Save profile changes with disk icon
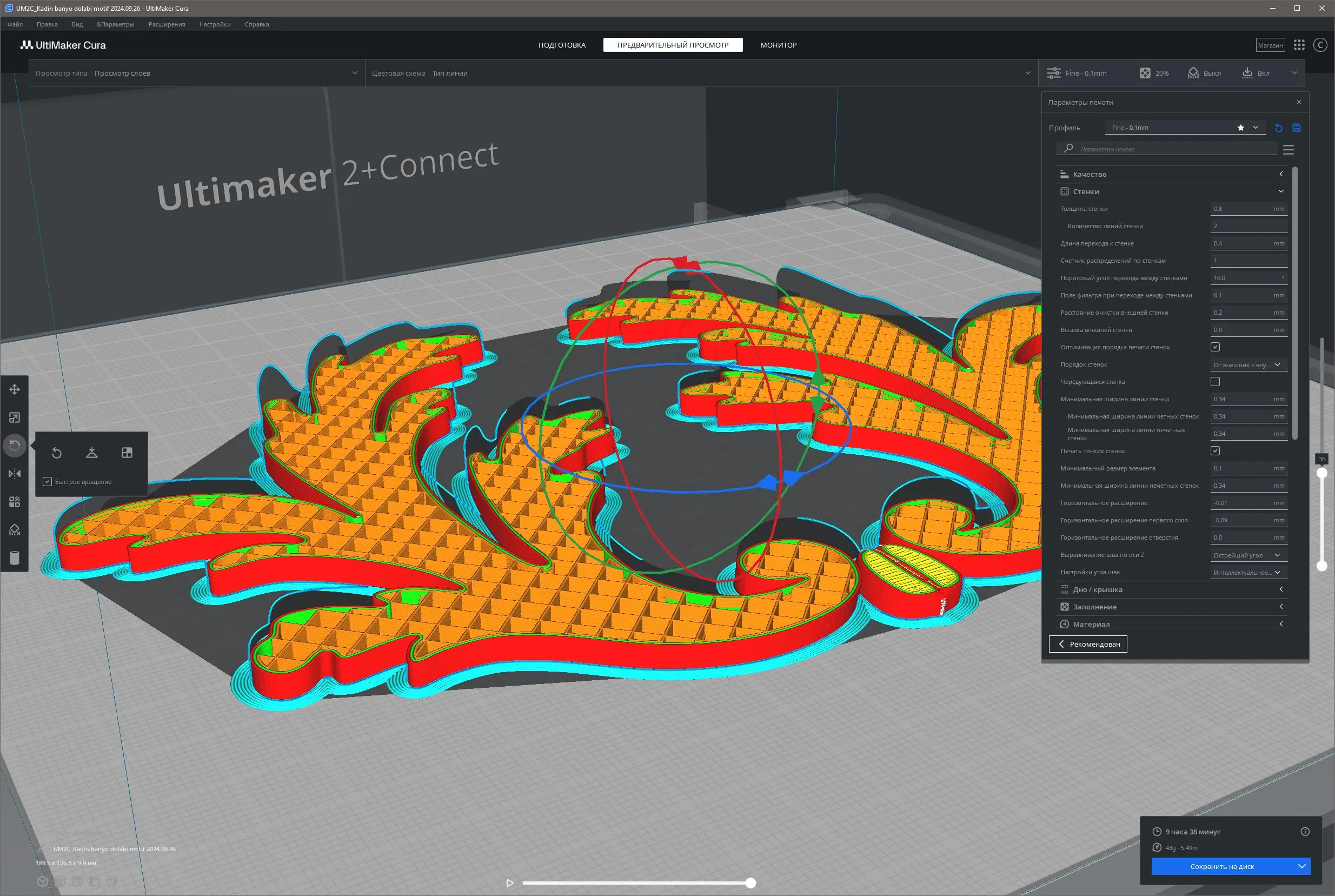The height and width of the screenshot is (896, 1335). click(x=1296, y=128)
